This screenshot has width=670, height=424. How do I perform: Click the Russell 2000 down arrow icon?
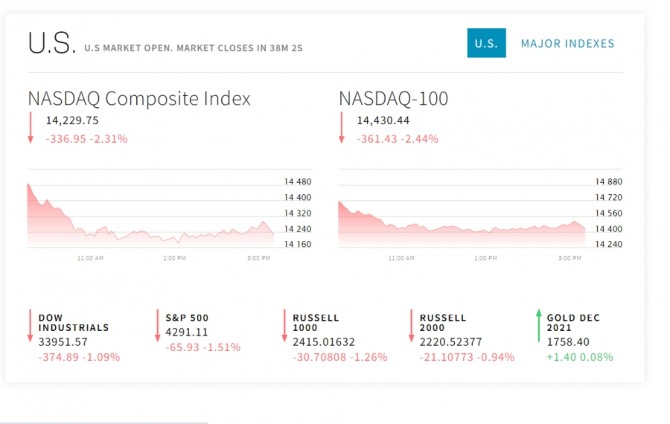point(411,327)
